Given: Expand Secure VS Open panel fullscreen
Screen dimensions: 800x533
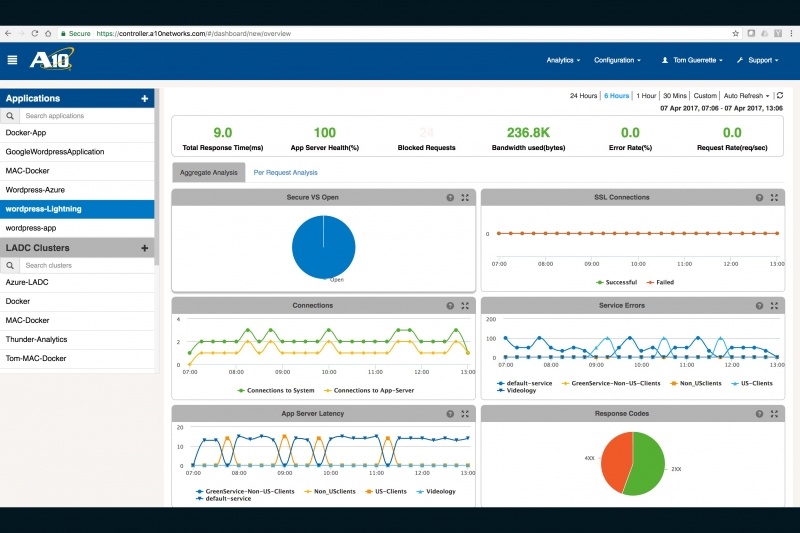Looking at the screenshot, I should 465,197.
